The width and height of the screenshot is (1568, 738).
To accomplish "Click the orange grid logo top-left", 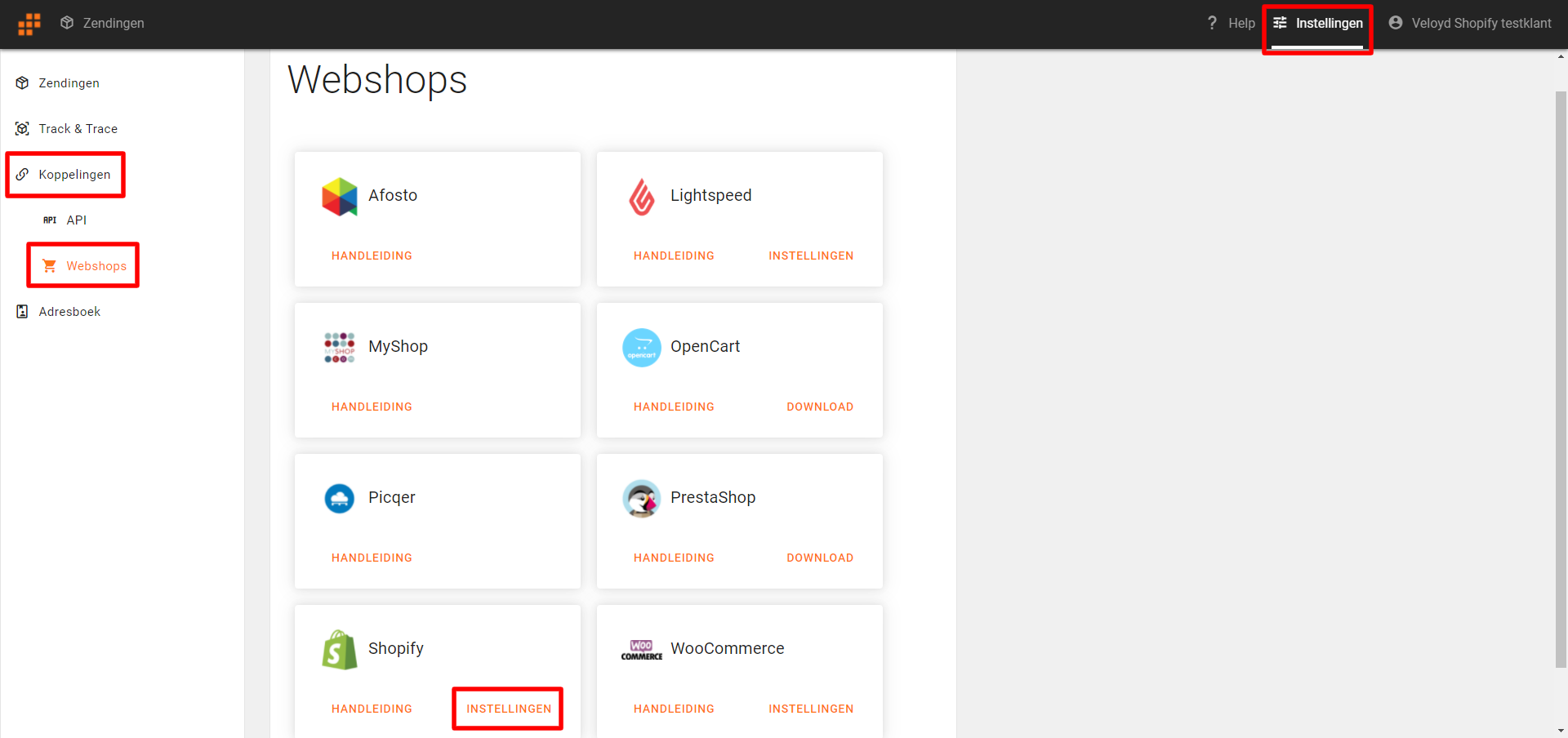I will (x=29, y=24).
